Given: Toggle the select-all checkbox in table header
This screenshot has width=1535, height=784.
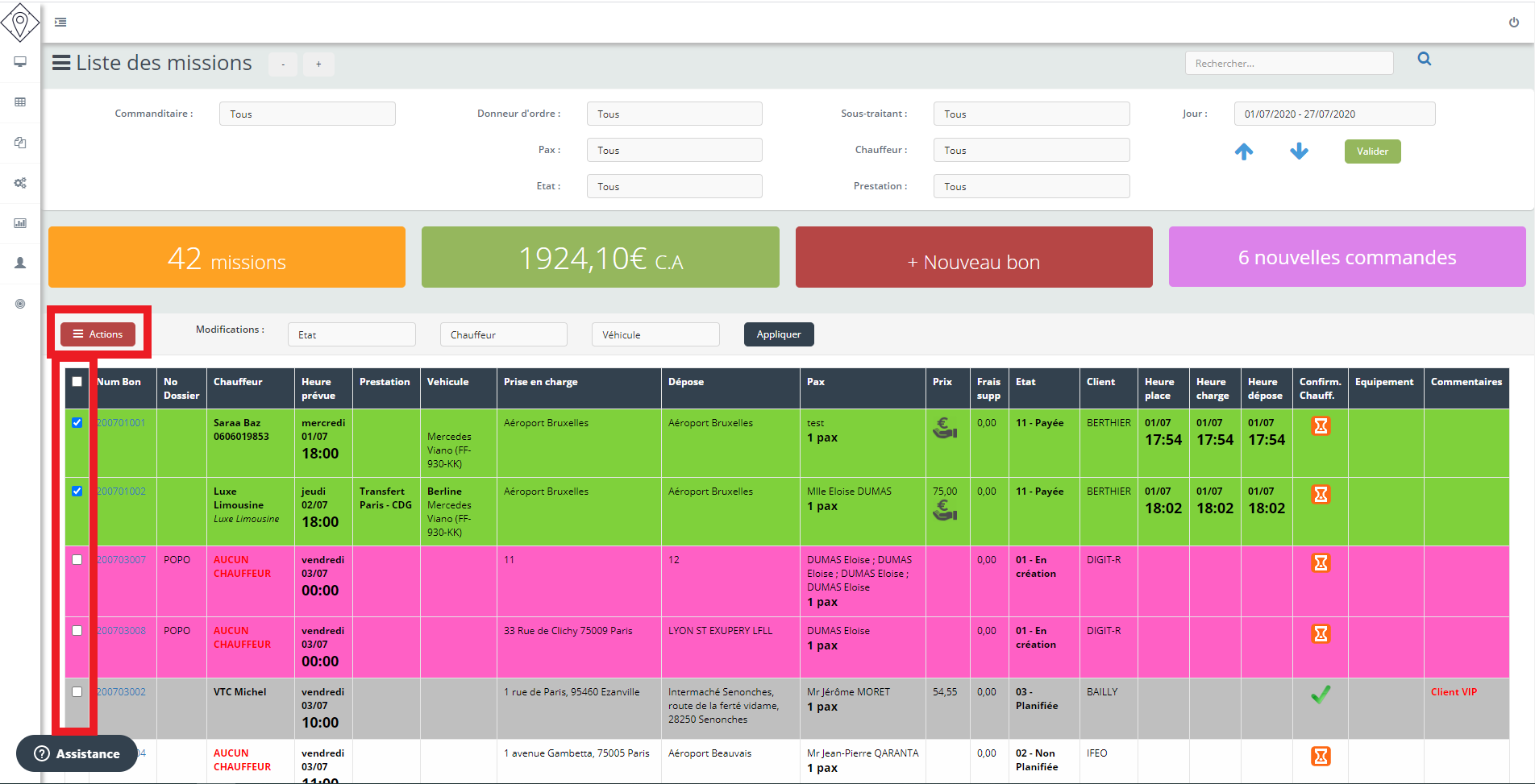Looking at the screenshot, I should 77,382.
